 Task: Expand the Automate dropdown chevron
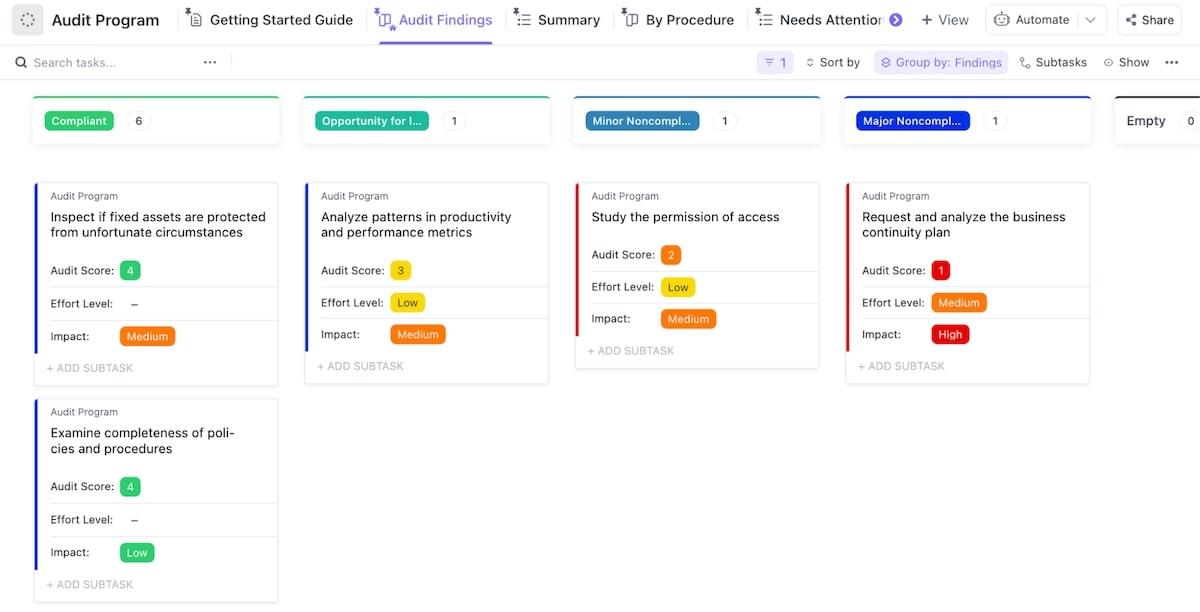pyautogui.click(x=1090, y=20)
